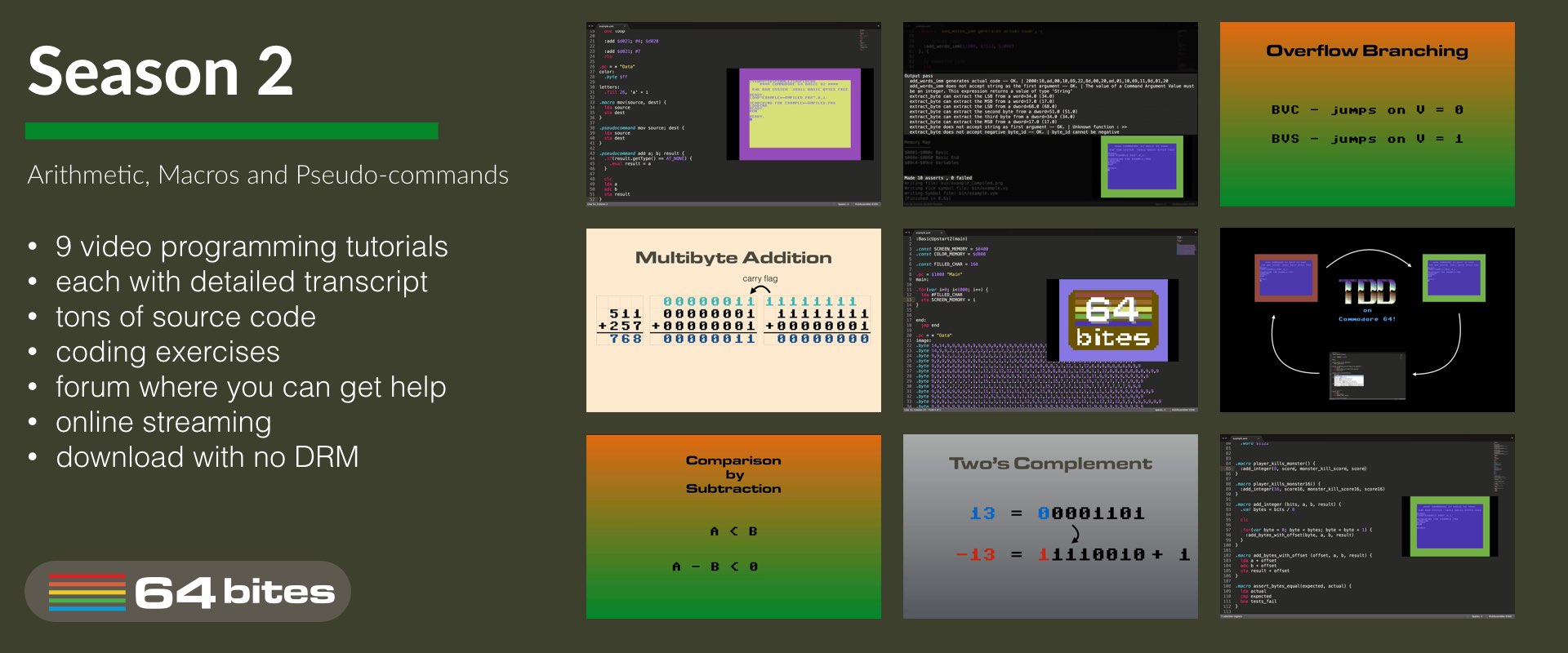Open the TDD on Commodore 64 thumbnail
This screenshot has width=1568, height=653.
tap(1366, 320)
